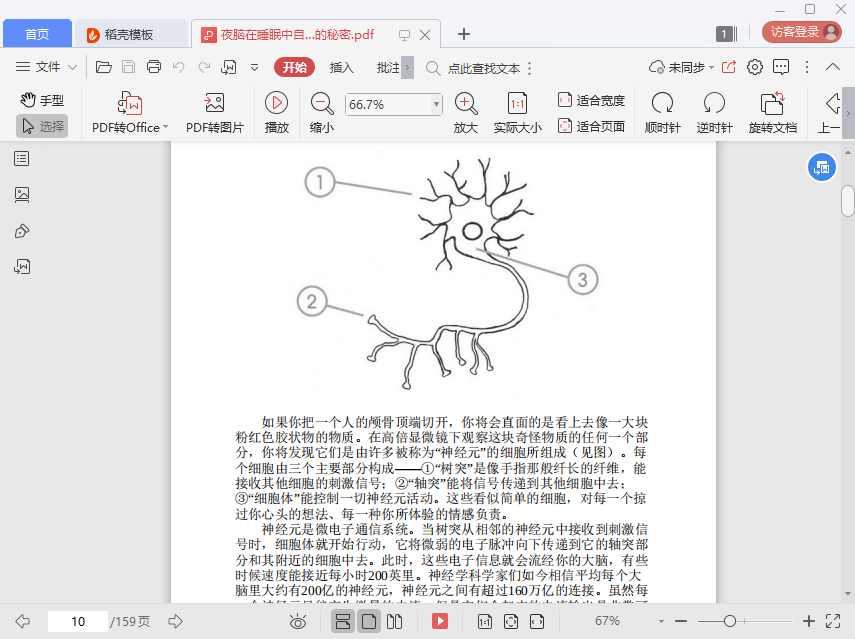This screenshot has height=639, width=855.
Task: Expand more ribbon tabs arrow
Action: [x=407, y=68]
